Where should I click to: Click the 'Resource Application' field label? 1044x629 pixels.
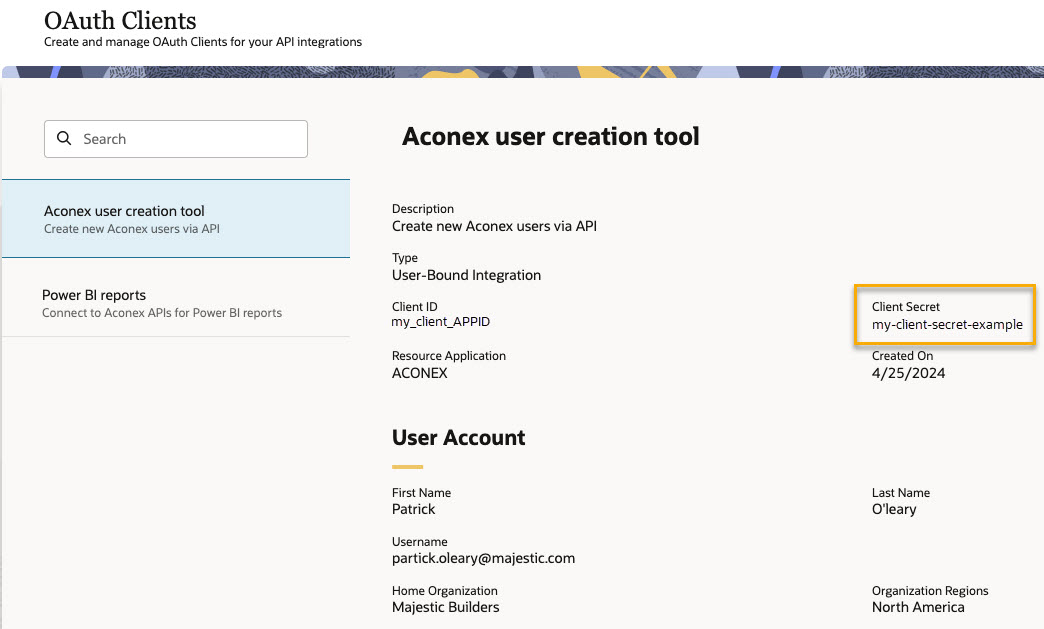pos(449,355)
